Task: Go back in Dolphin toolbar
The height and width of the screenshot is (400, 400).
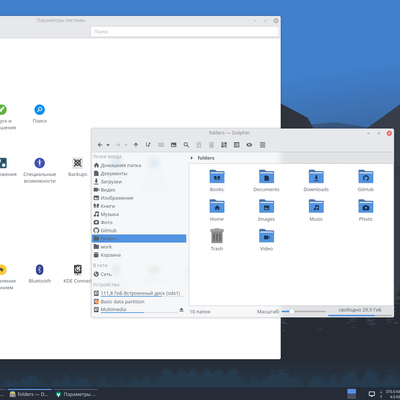Action: coord(100,145)
